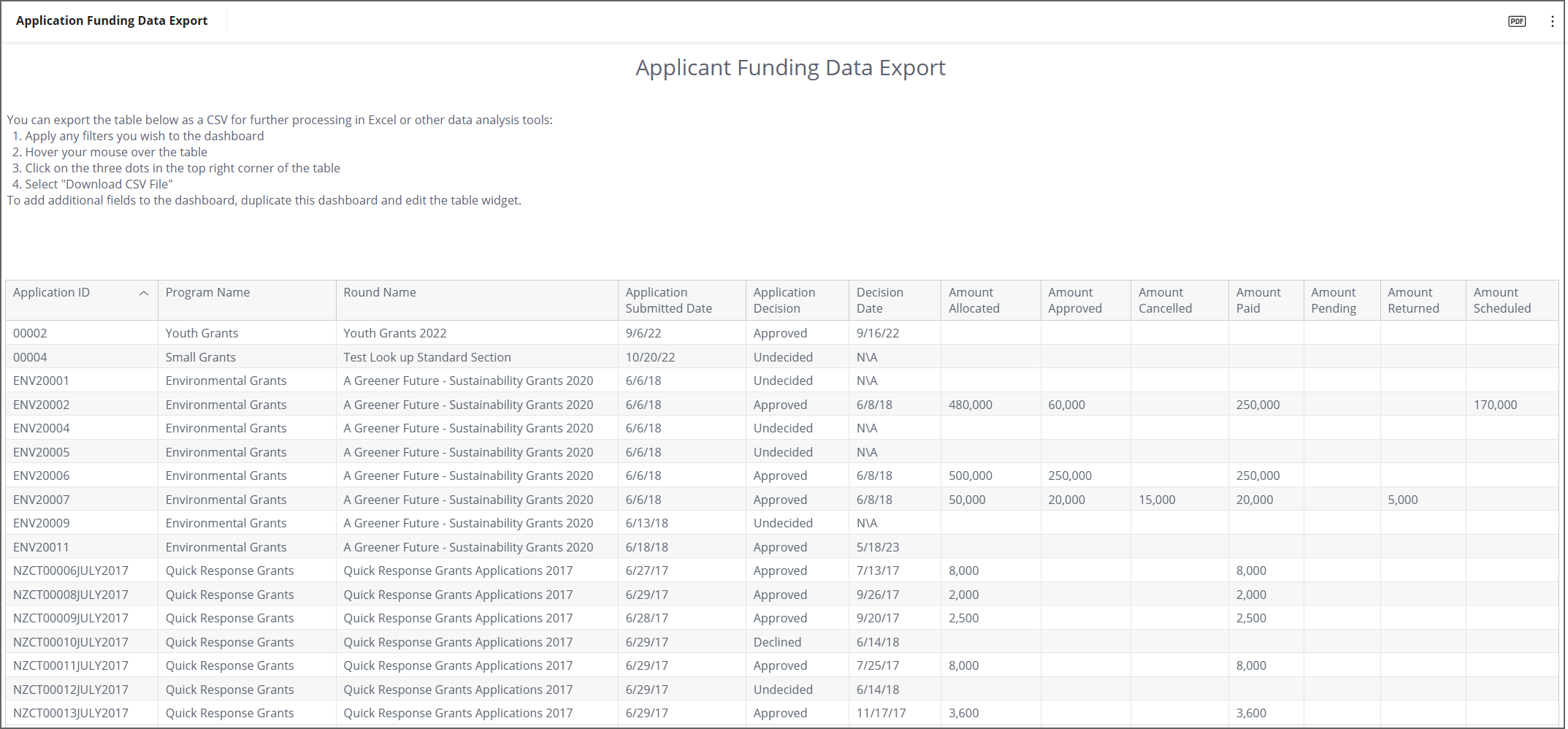Image resolution: width=1568 pixels, height=729 pixels.
Task: Click the Amount Returned column header
Action: pyautogui.click(x=1413, y=300)
